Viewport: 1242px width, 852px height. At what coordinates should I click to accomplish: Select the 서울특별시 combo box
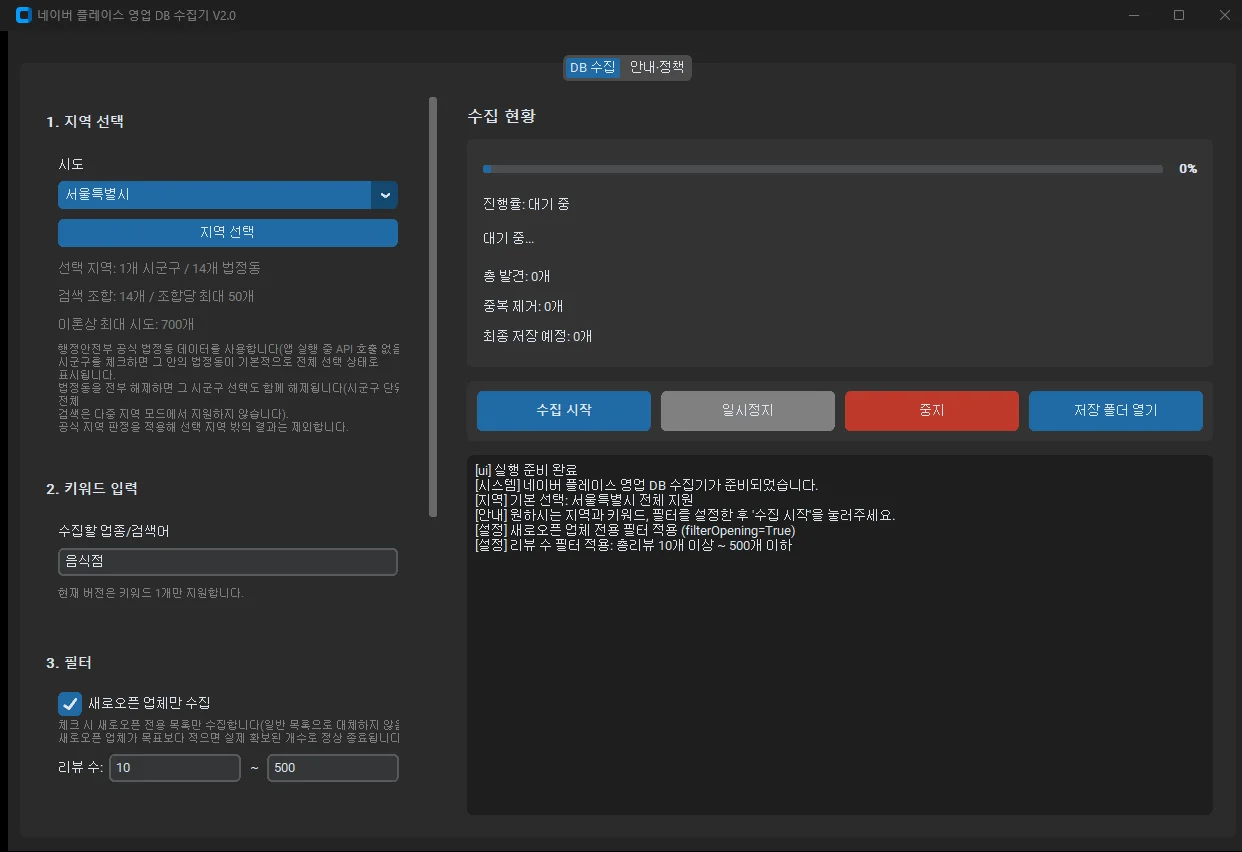pos(228,195)
